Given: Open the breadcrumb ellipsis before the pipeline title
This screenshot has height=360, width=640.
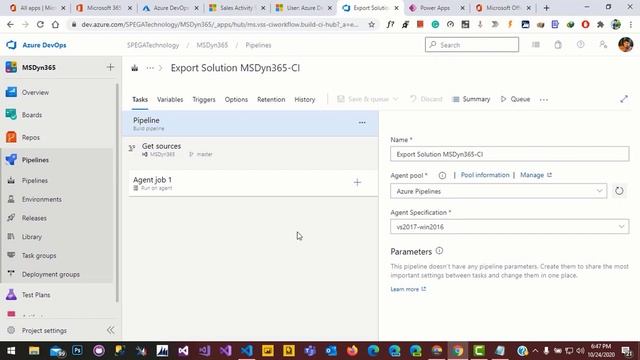Looking at the screenshot, I should pos(150,68).
